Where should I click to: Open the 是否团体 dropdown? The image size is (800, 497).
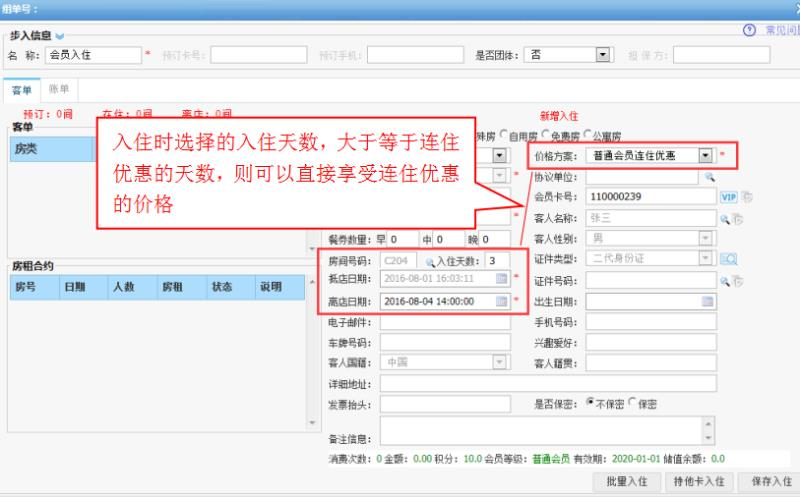point(603,55)
